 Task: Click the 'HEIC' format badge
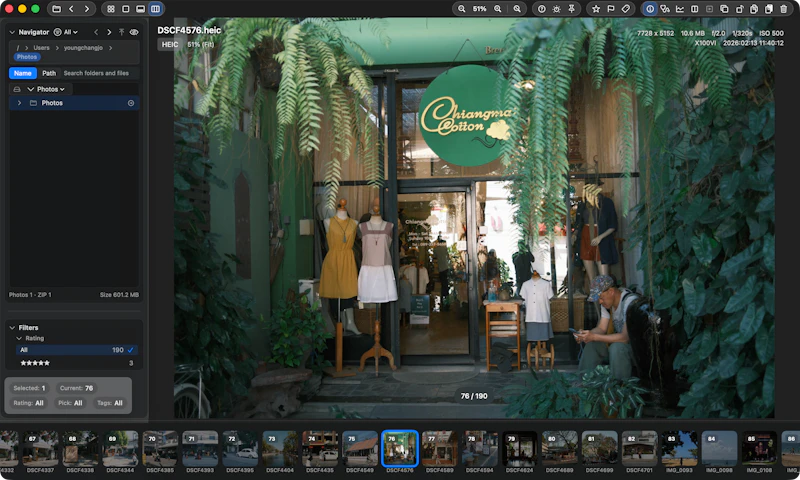pos(170,44)
